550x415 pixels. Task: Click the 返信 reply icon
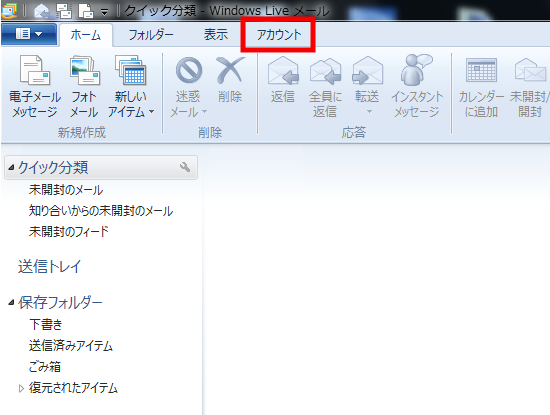[x=283, y=71]
